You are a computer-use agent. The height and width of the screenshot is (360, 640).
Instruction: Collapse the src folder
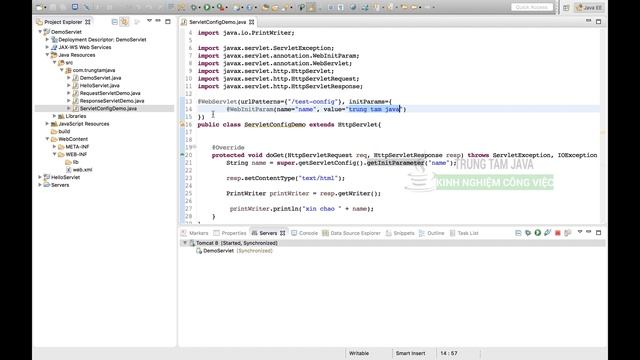tap(55, 62)
